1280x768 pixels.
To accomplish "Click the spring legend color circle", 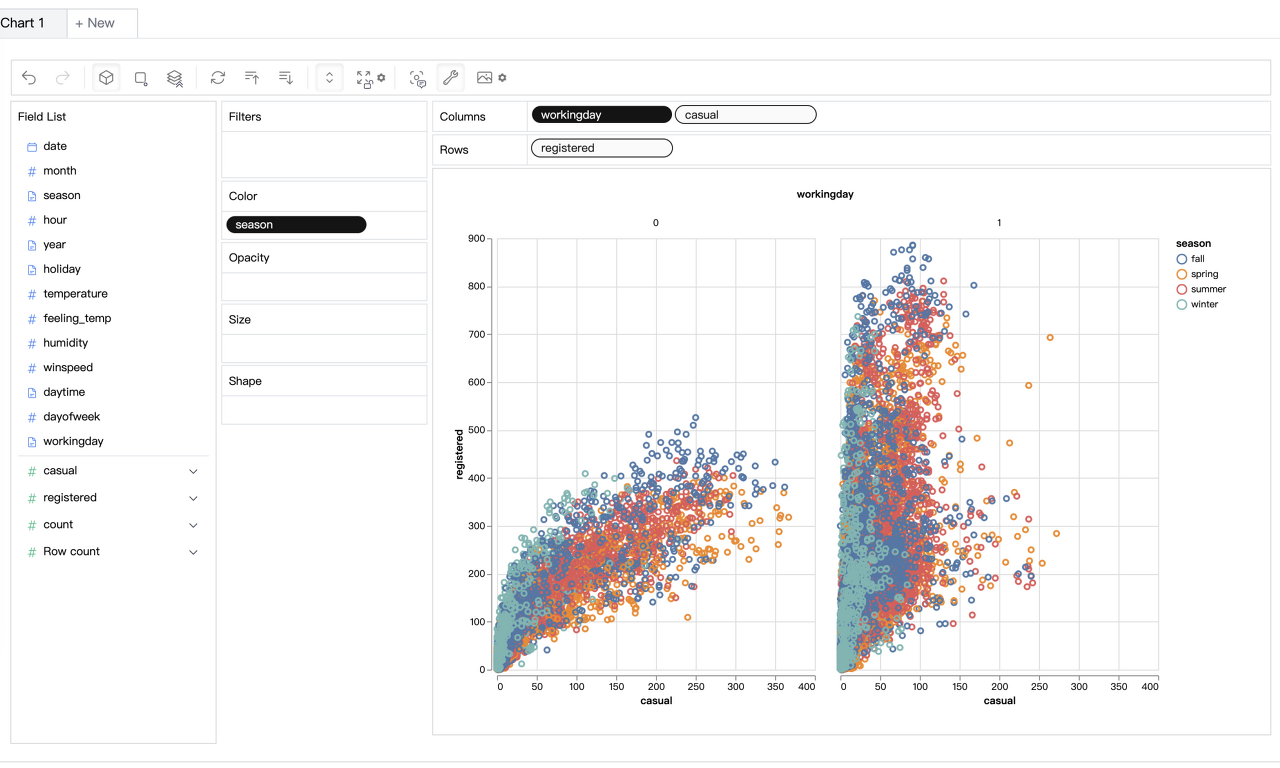I will 1182,274.
